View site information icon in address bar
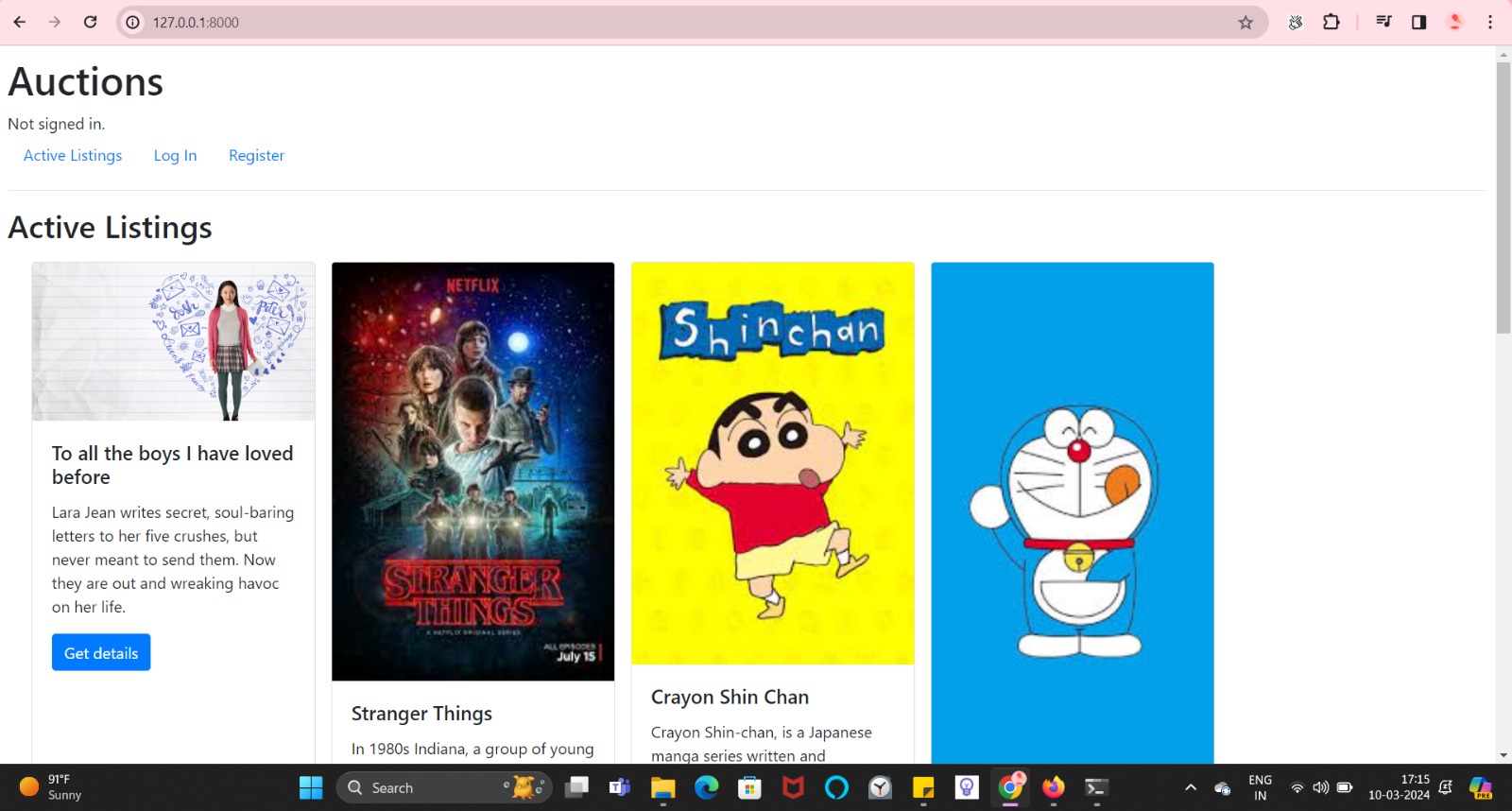 [133, 22]
